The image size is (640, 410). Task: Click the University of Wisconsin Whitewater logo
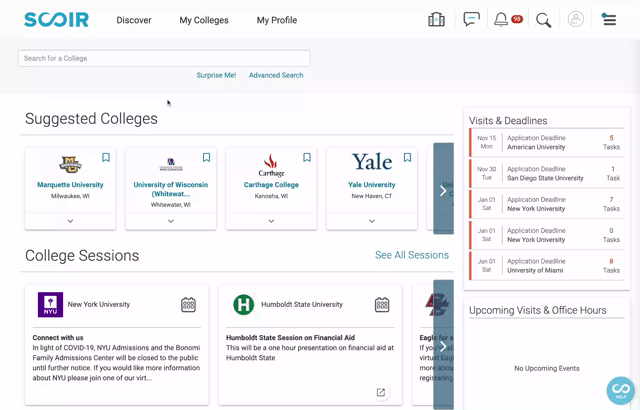[171, 164]
